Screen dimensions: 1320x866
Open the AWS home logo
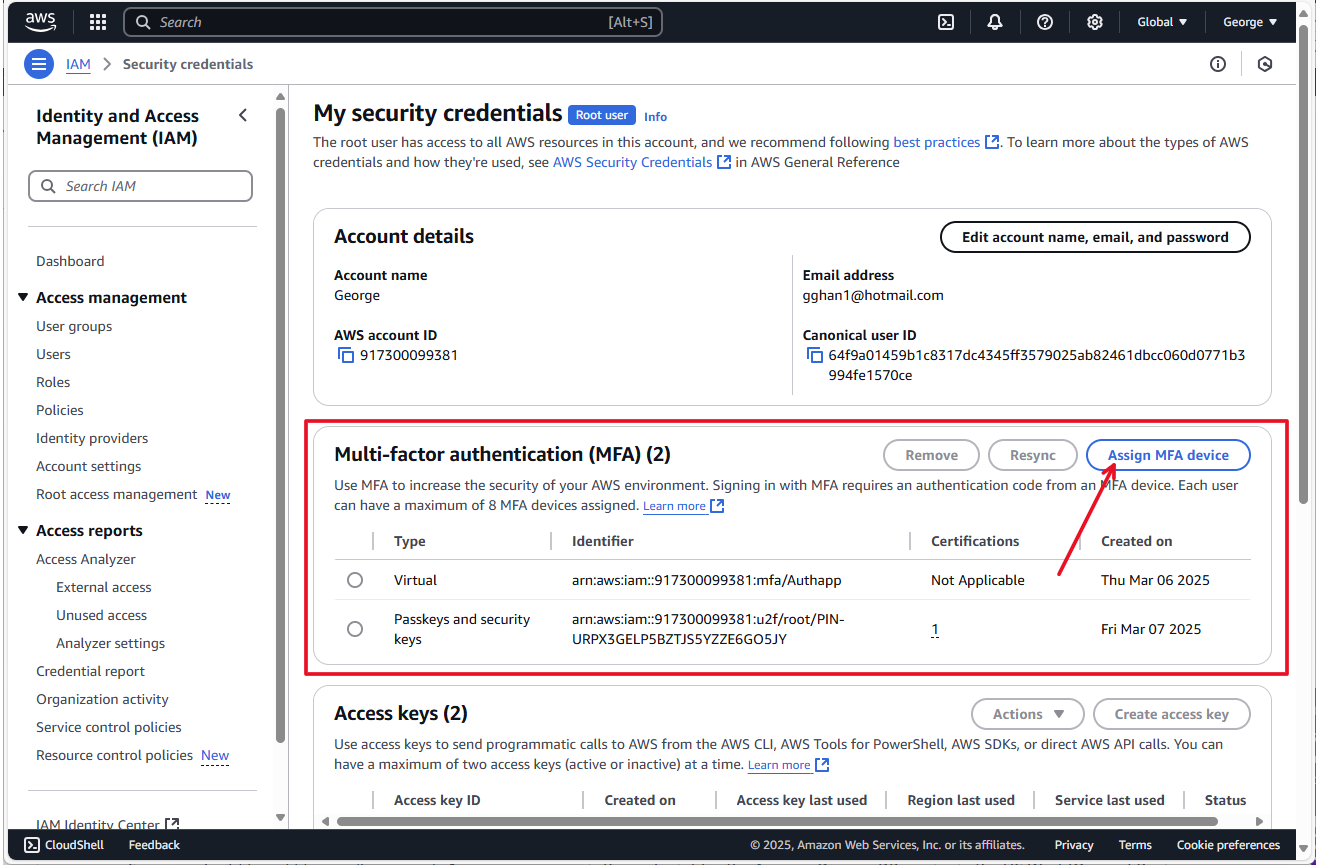coord(41,22)
